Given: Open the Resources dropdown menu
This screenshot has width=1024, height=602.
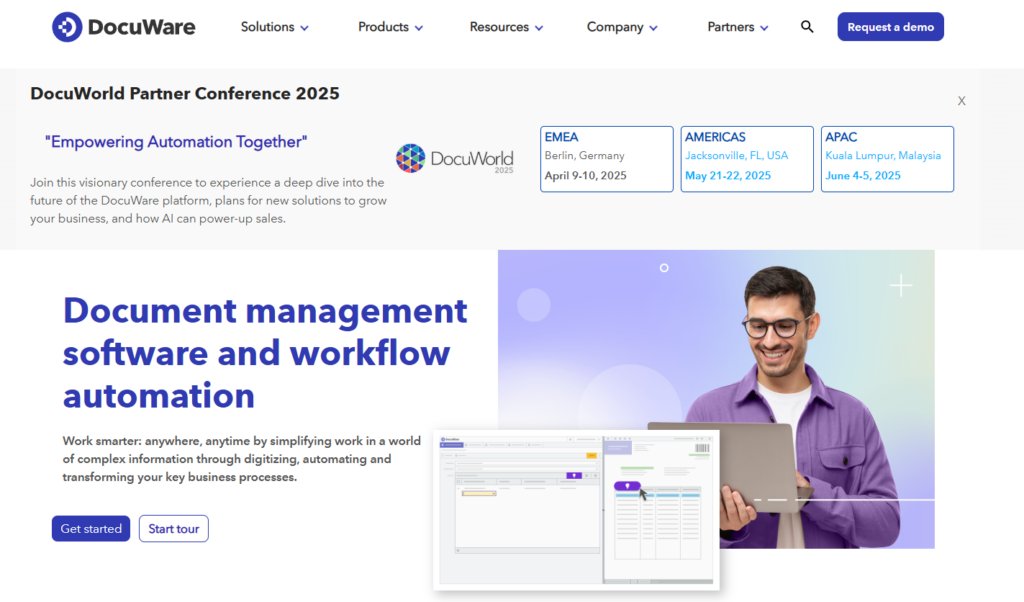Looking at the screenshot, I should click(x=506, y=27).
